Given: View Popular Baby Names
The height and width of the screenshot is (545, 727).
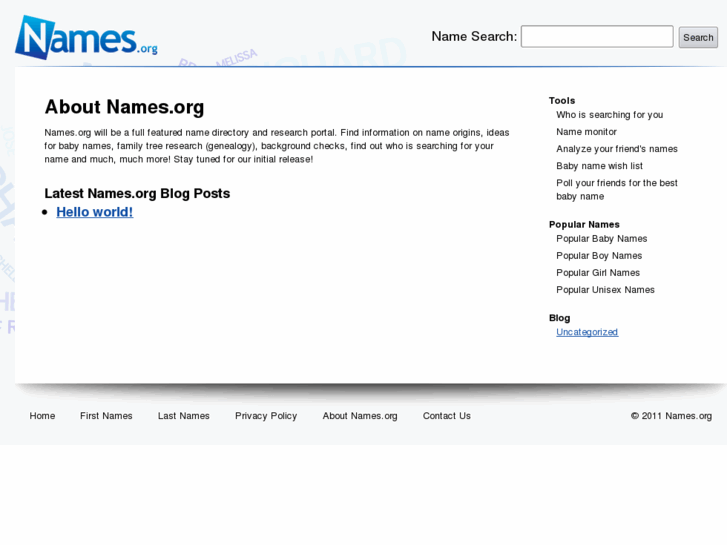Looking at the screenshot, I should tap(601, 238).
